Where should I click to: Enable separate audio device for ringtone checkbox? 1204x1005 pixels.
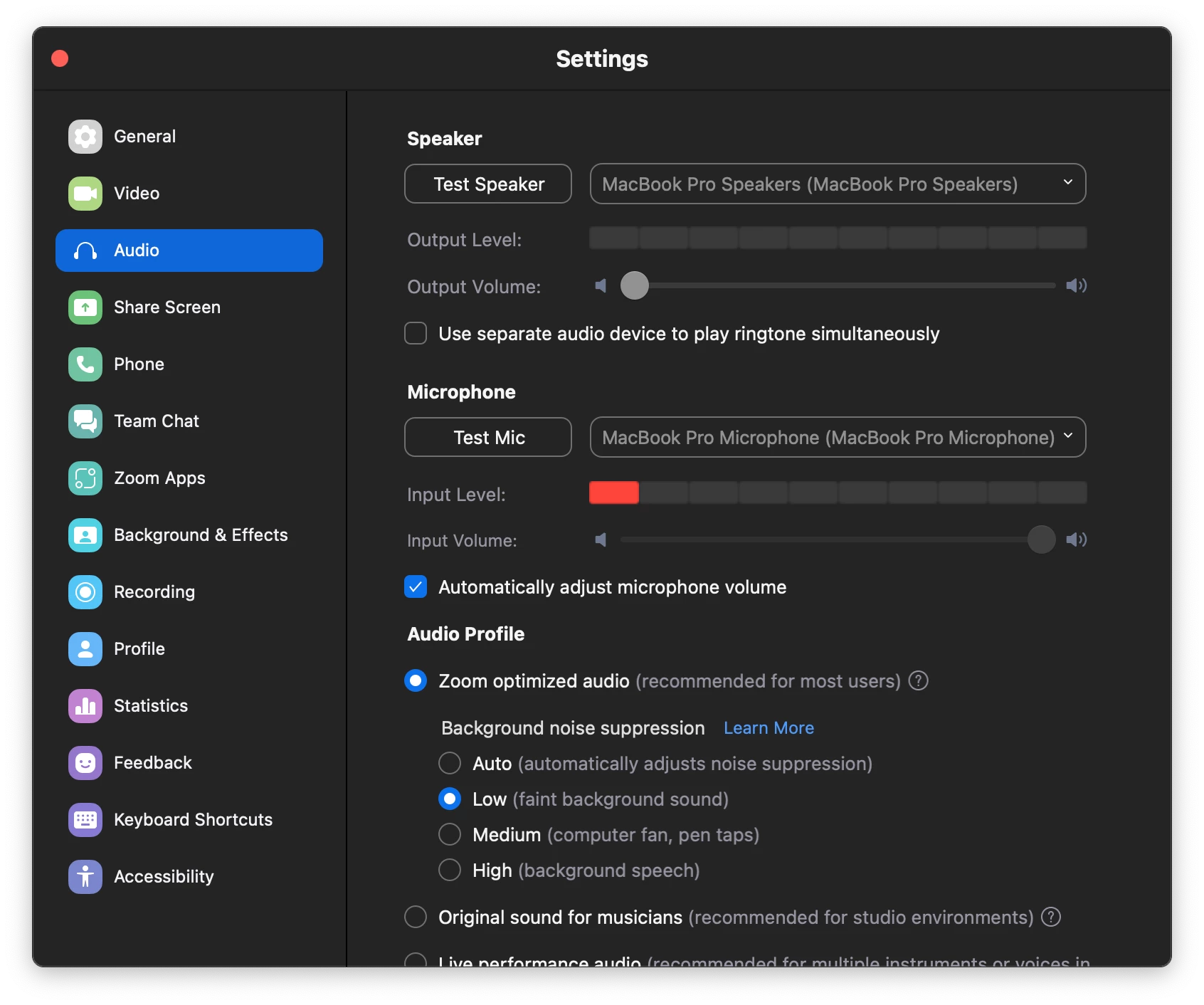(x=416, y=334)
